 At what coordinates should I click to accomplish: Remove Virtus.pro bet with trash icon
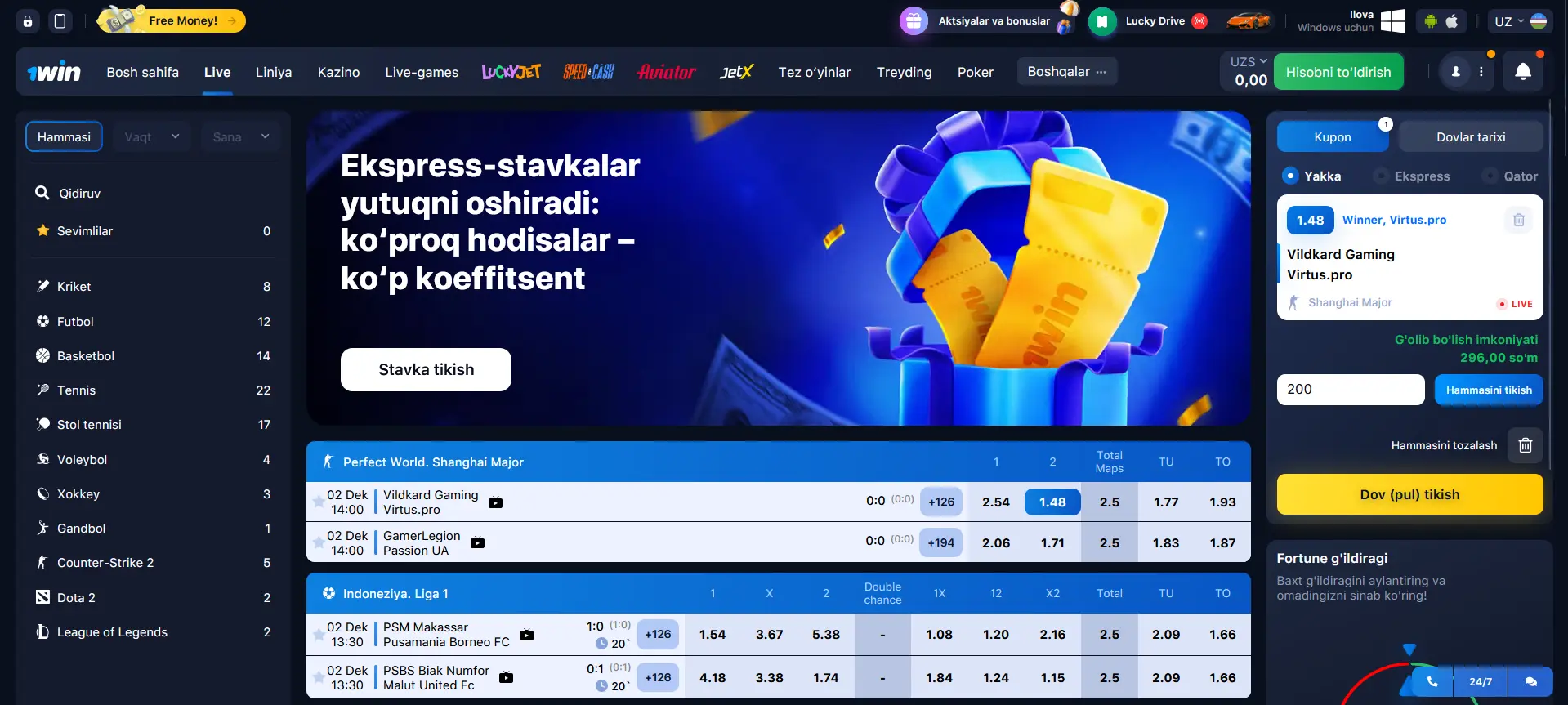[1518, 220]
